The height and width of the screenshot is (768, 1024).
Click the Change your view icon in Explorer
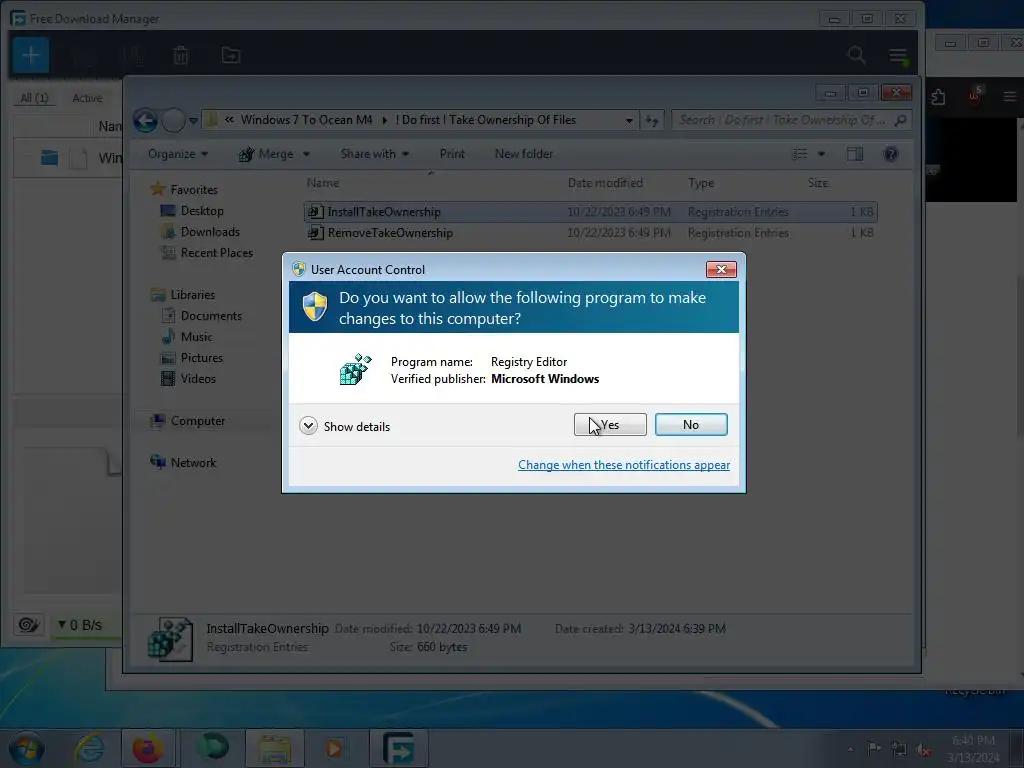(x=800, y=154)
